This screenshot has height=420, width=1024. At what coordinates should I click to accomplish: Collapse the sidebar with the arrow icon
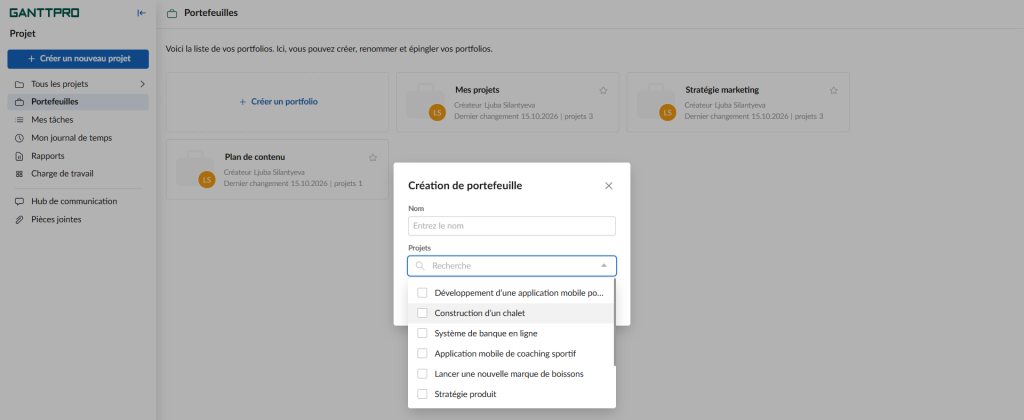[141, 12]
